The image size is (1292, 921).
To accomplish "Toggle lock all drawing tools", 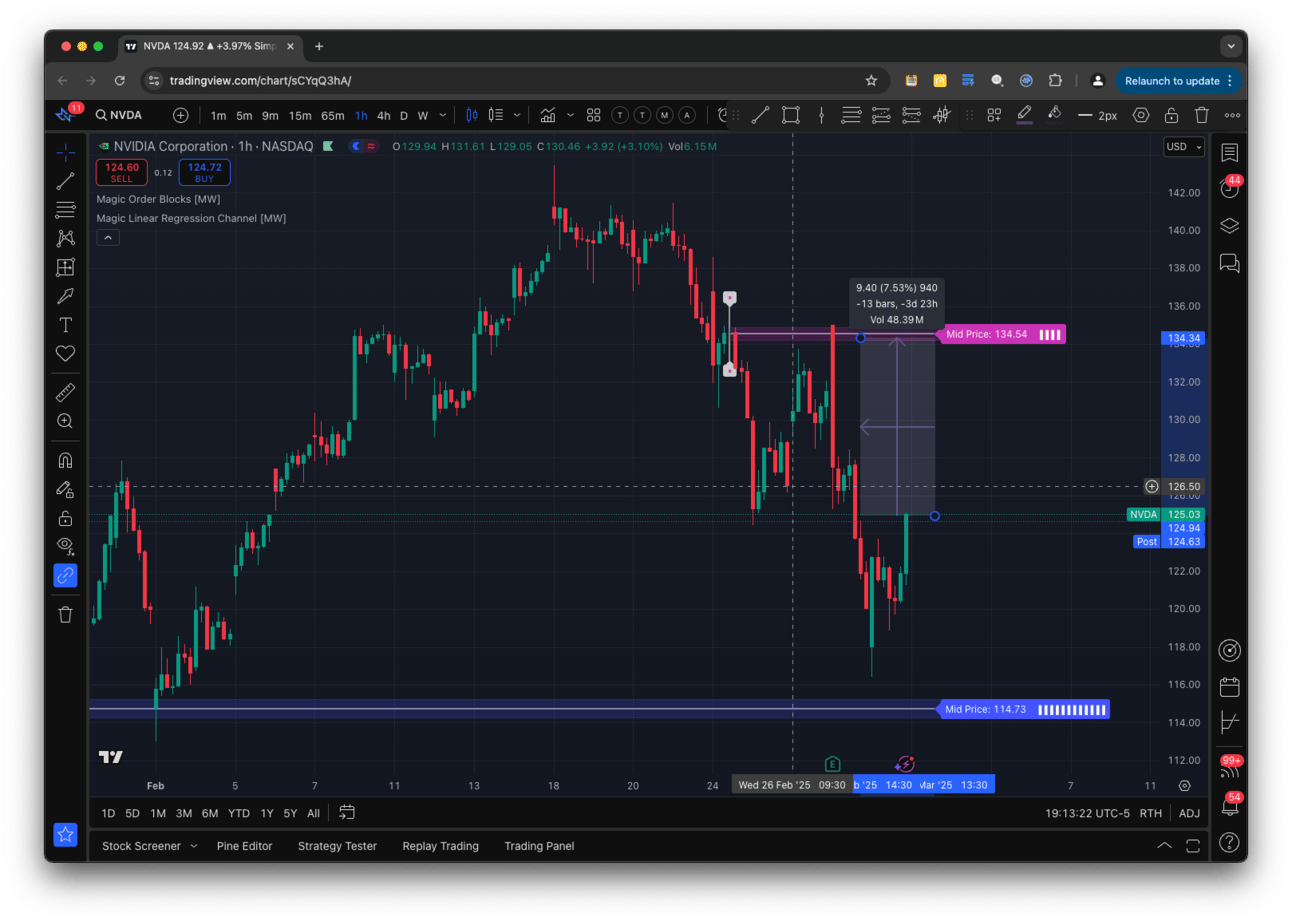I will [x=65, y=518].
